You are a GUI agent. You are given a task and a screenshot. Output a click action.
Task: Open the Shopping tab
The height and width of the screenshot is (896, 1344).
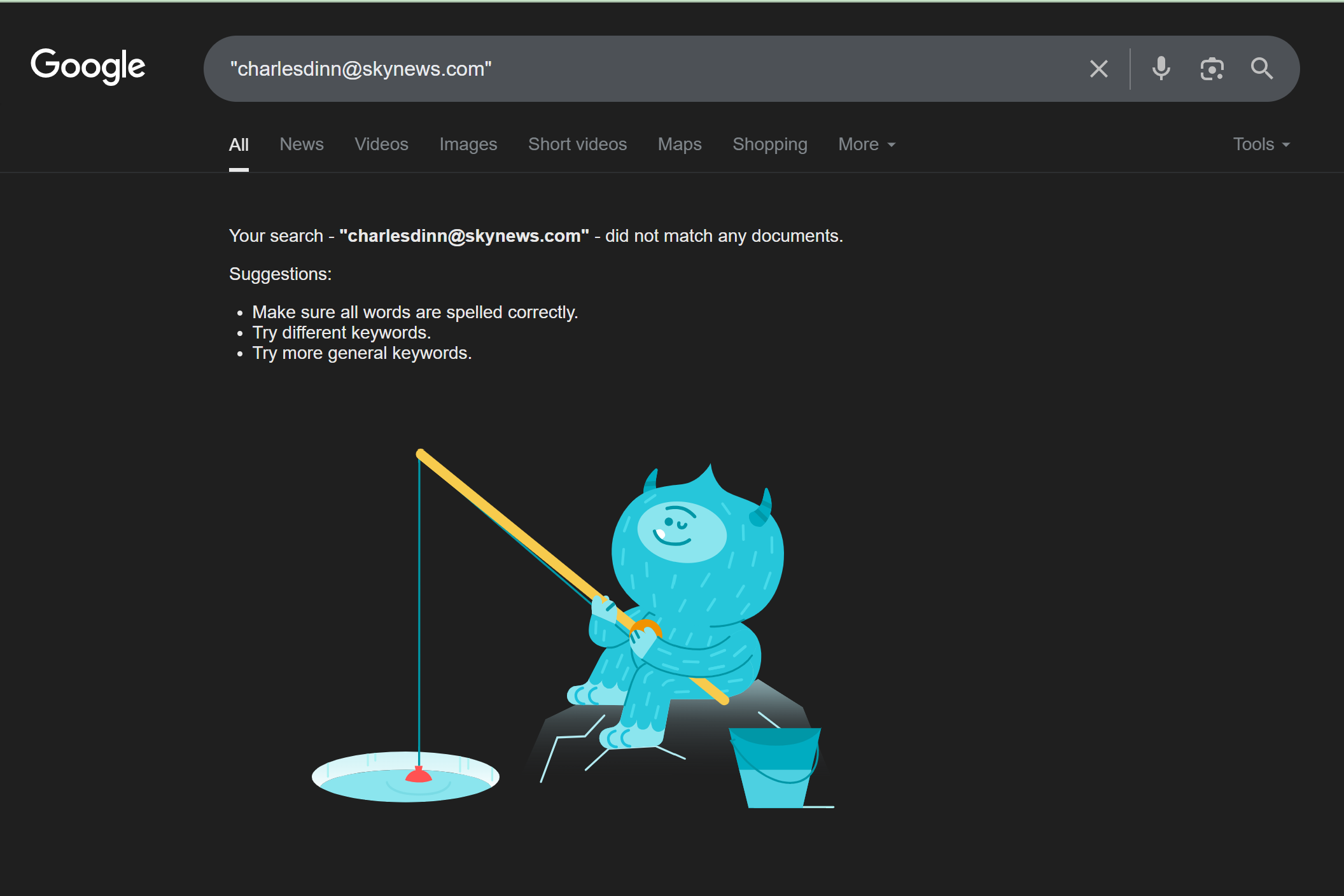pyautogui.click(x=769, y=144)
